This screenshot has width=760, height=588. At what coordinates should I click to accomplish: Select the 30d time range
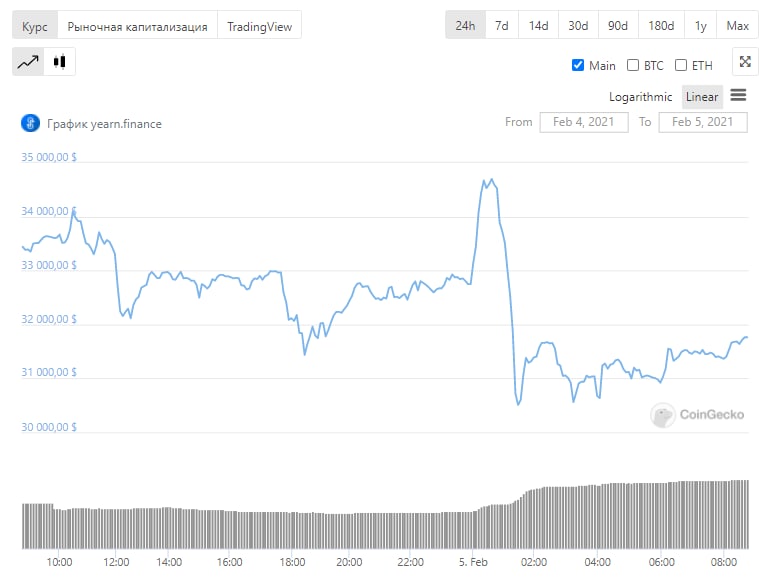pos(578,25)
